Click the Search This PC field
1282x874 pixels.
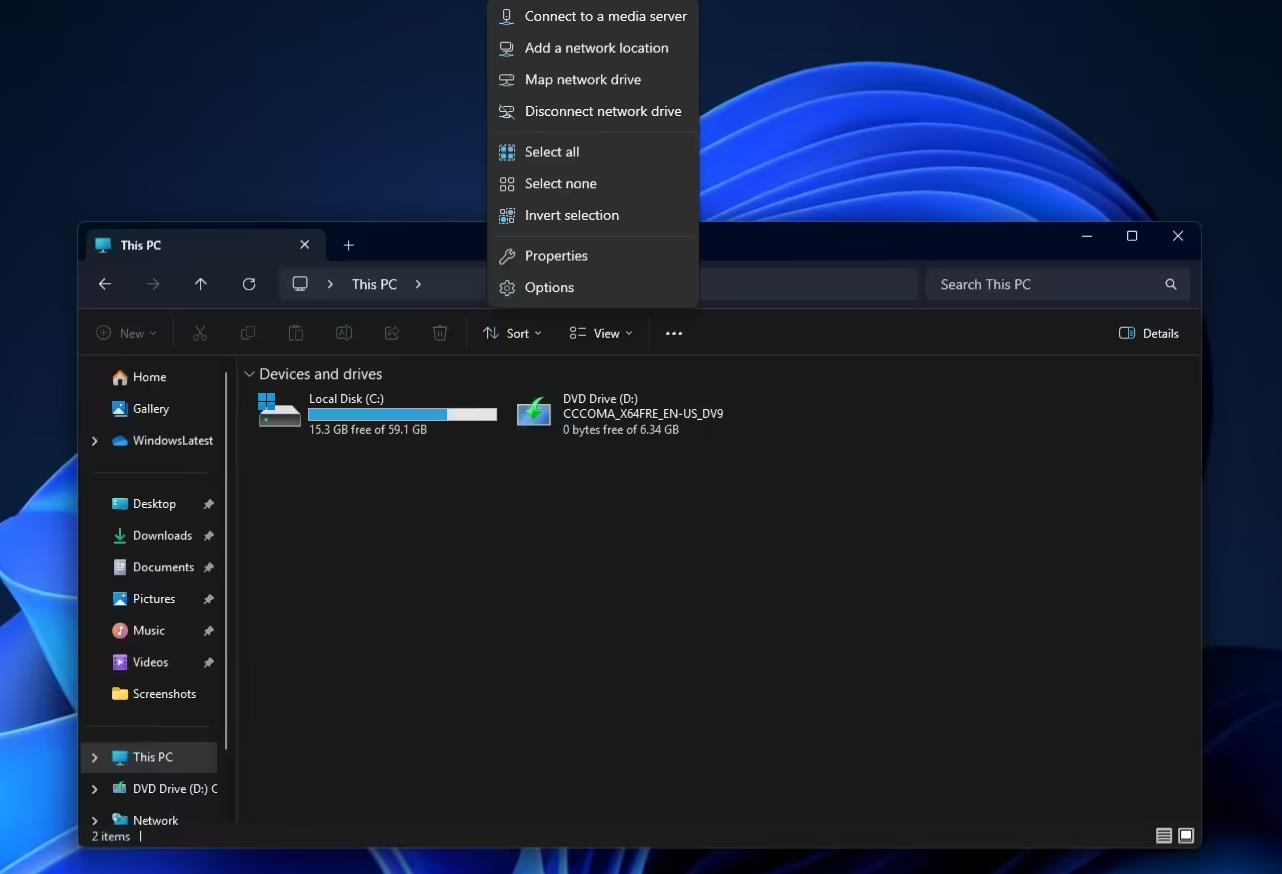[x=1057, y=284]
